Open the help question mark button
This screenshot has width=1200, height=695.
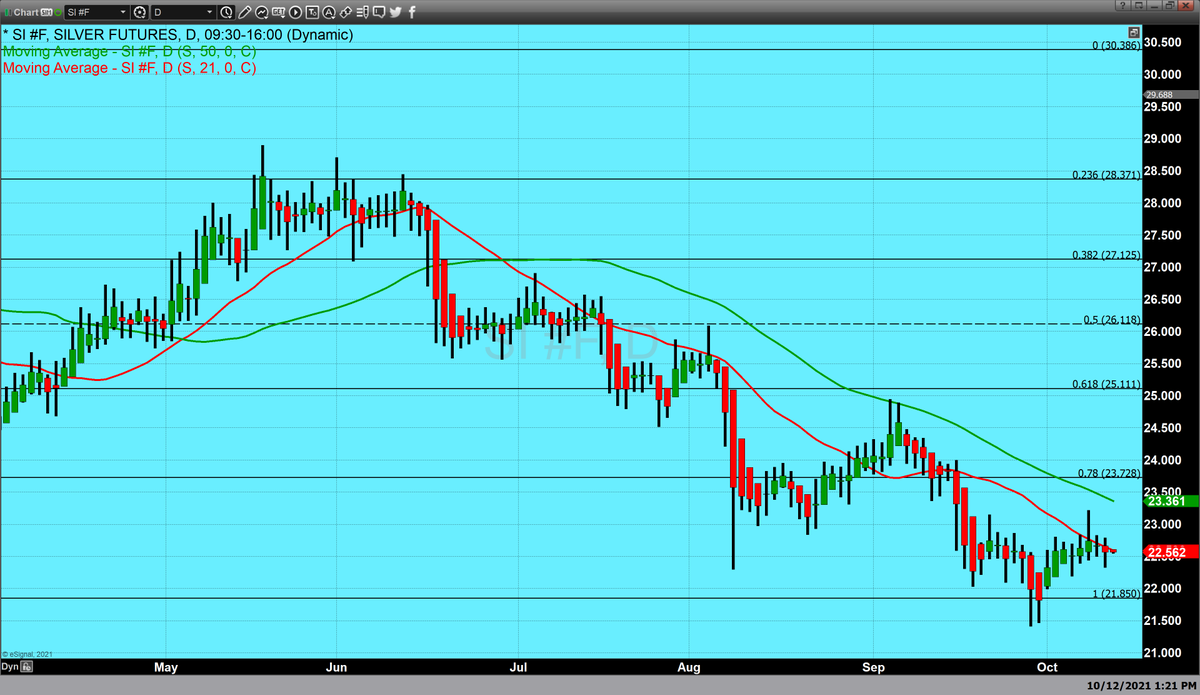(1123, 5)
